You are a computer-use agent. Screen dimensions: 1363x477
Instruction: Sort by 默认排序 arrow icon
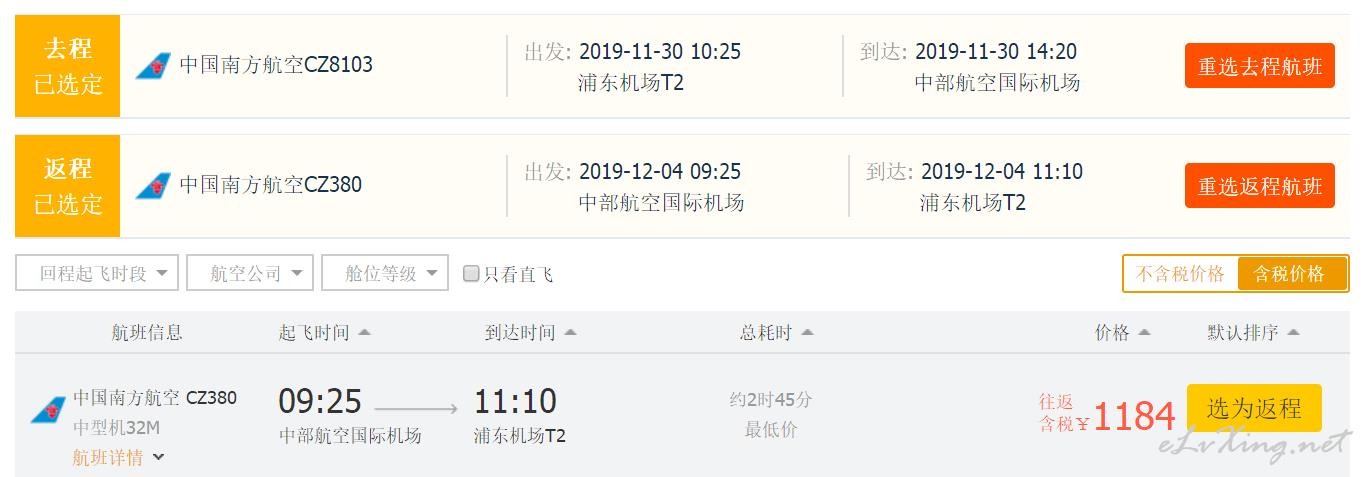[1293, 332]
